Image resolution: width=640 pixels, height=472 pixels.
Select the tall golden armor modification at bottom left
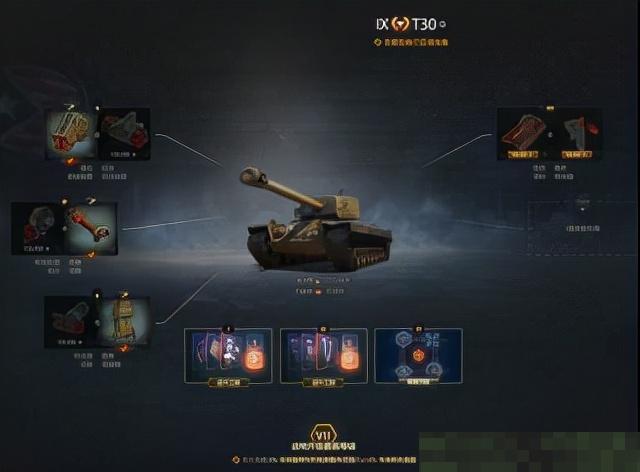point(124,322)
